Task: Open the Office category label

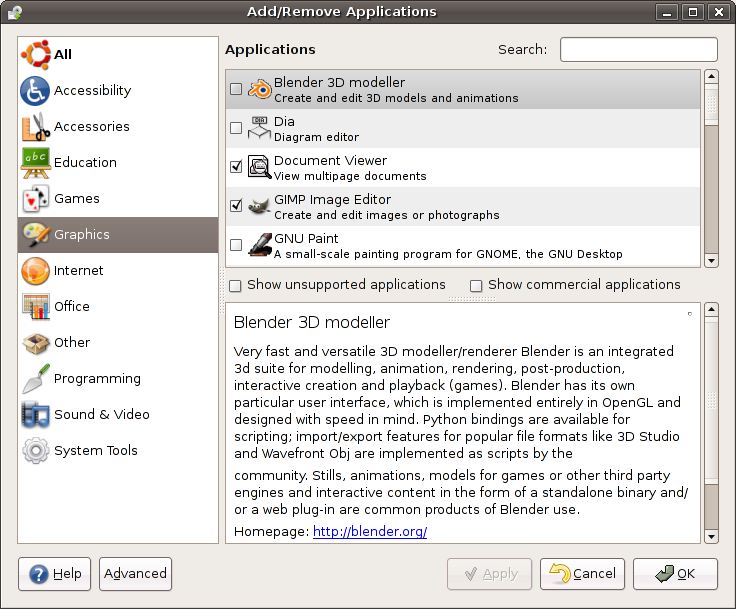Action: point(72,307)
